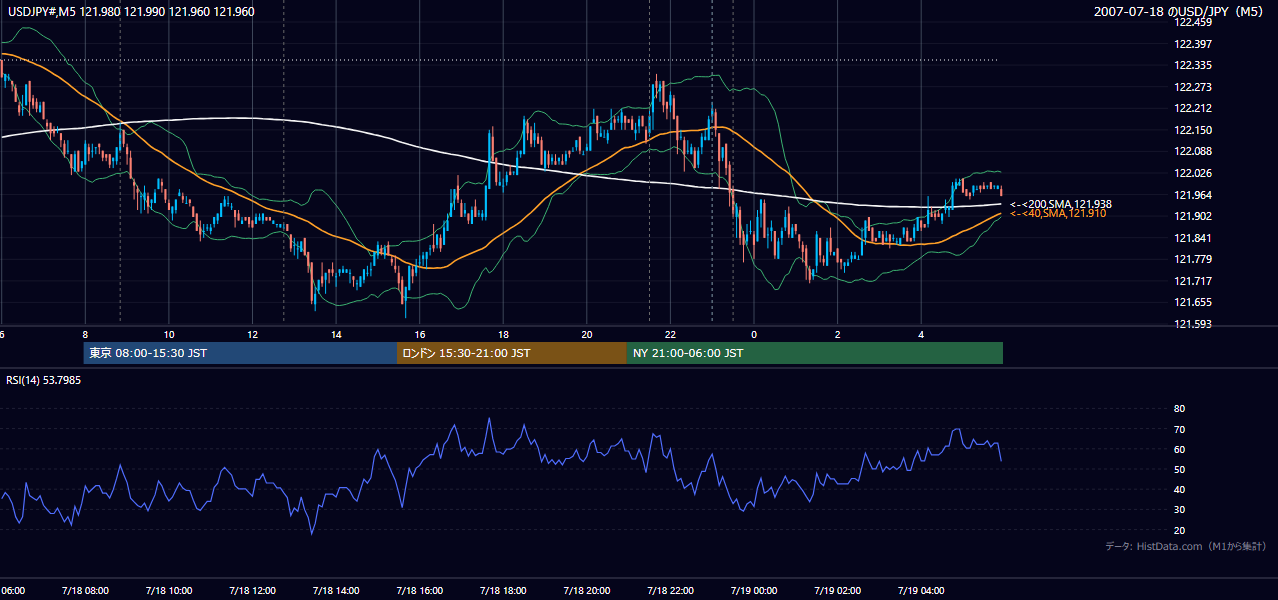Click the RSI 50 level label

coord(1179,469)
